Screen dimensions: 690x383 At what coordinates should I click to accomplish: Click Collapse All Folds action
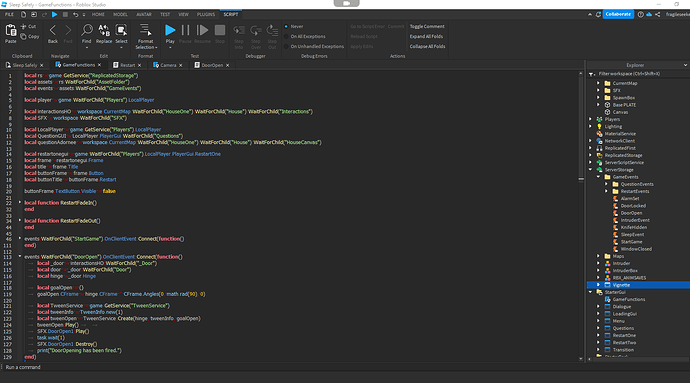coord(427,46)
